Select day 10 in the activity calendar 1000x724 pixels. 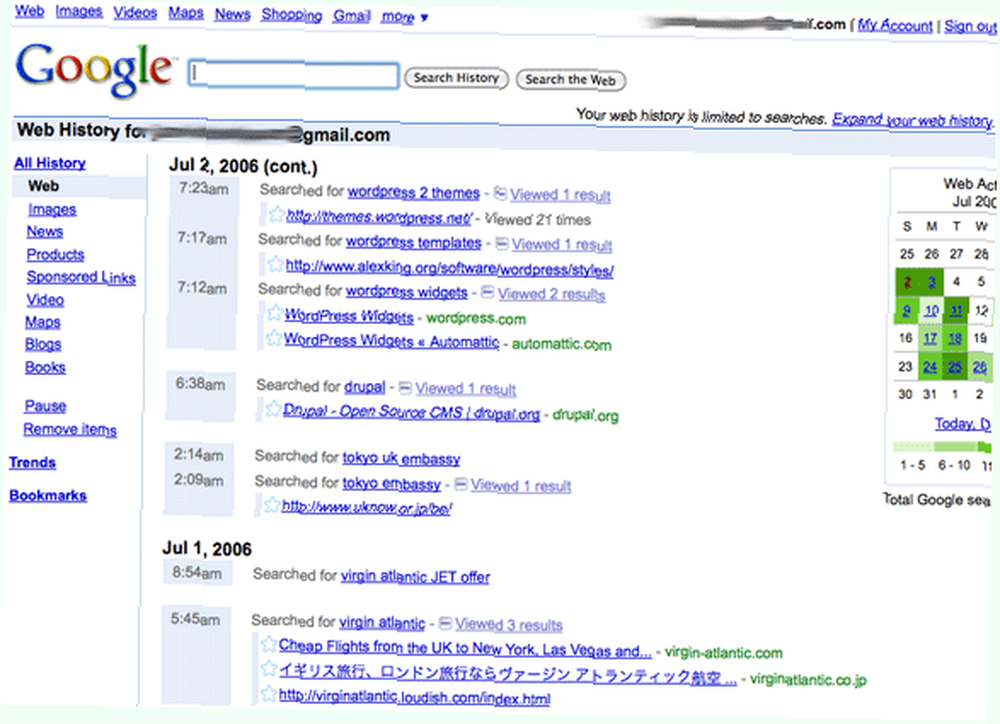[931, 311]
